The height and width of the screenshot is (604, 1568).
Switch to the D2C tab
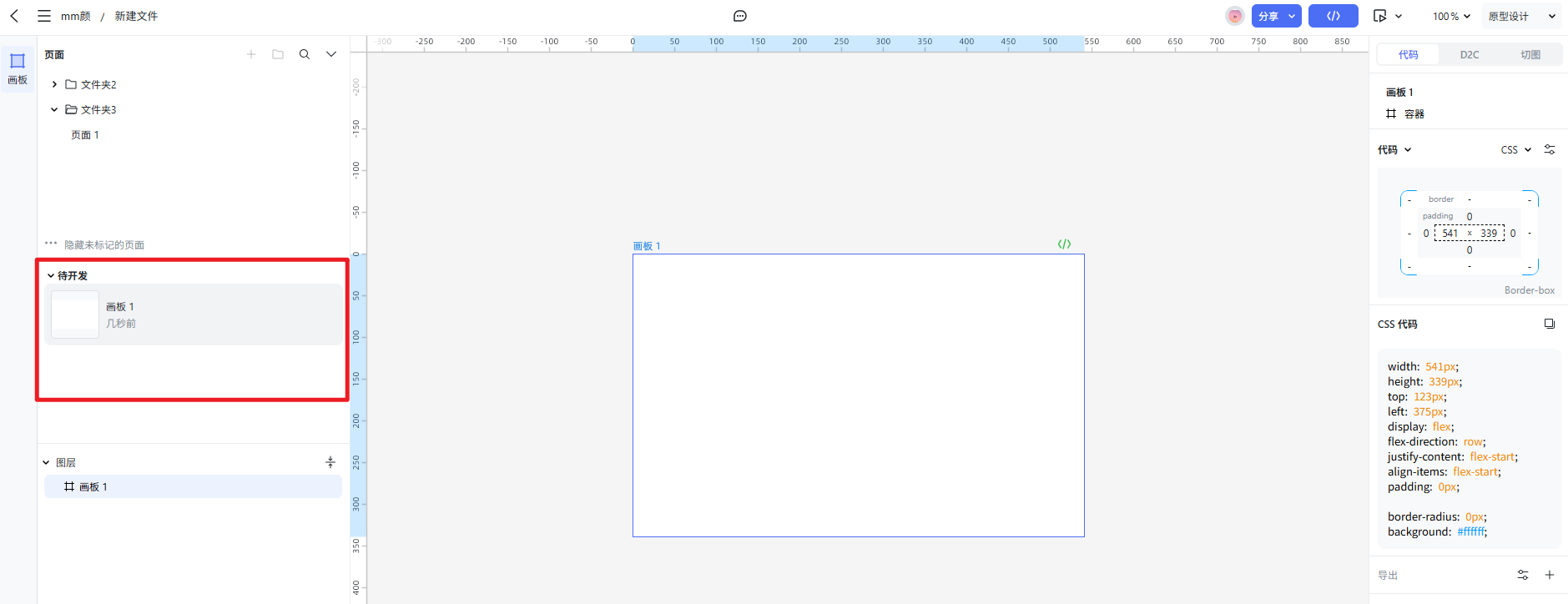point(1469,55)
